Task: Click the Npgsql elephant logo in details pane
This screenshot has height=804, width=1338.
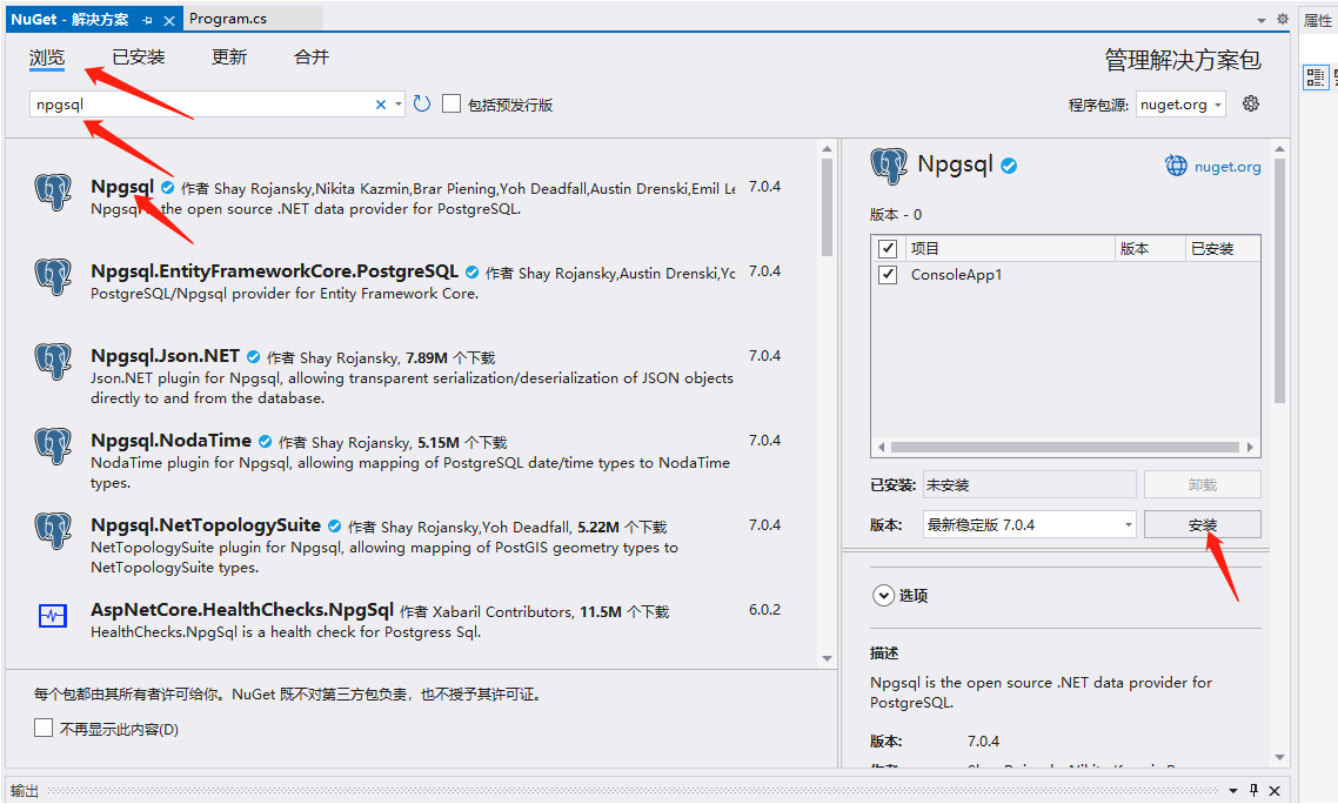Action: coord(889,166)
